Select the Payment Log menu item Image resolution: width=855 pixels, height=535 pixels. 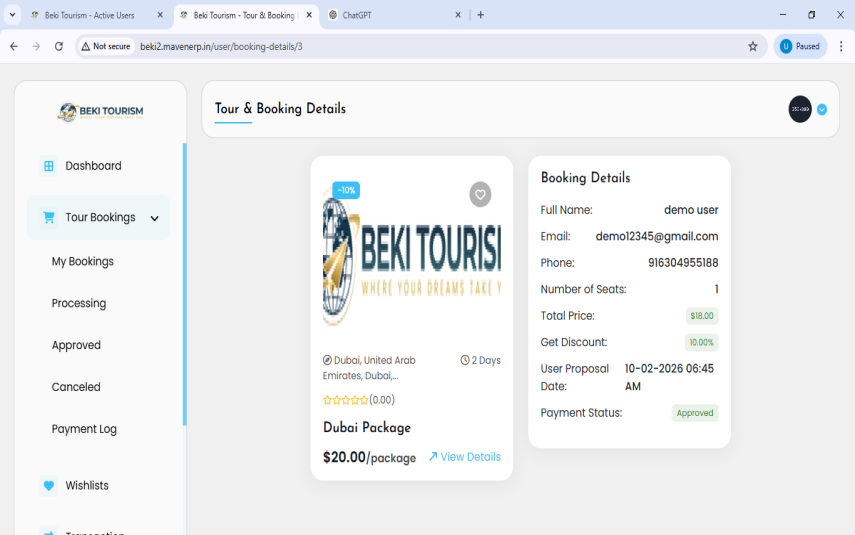coord(84,429)
